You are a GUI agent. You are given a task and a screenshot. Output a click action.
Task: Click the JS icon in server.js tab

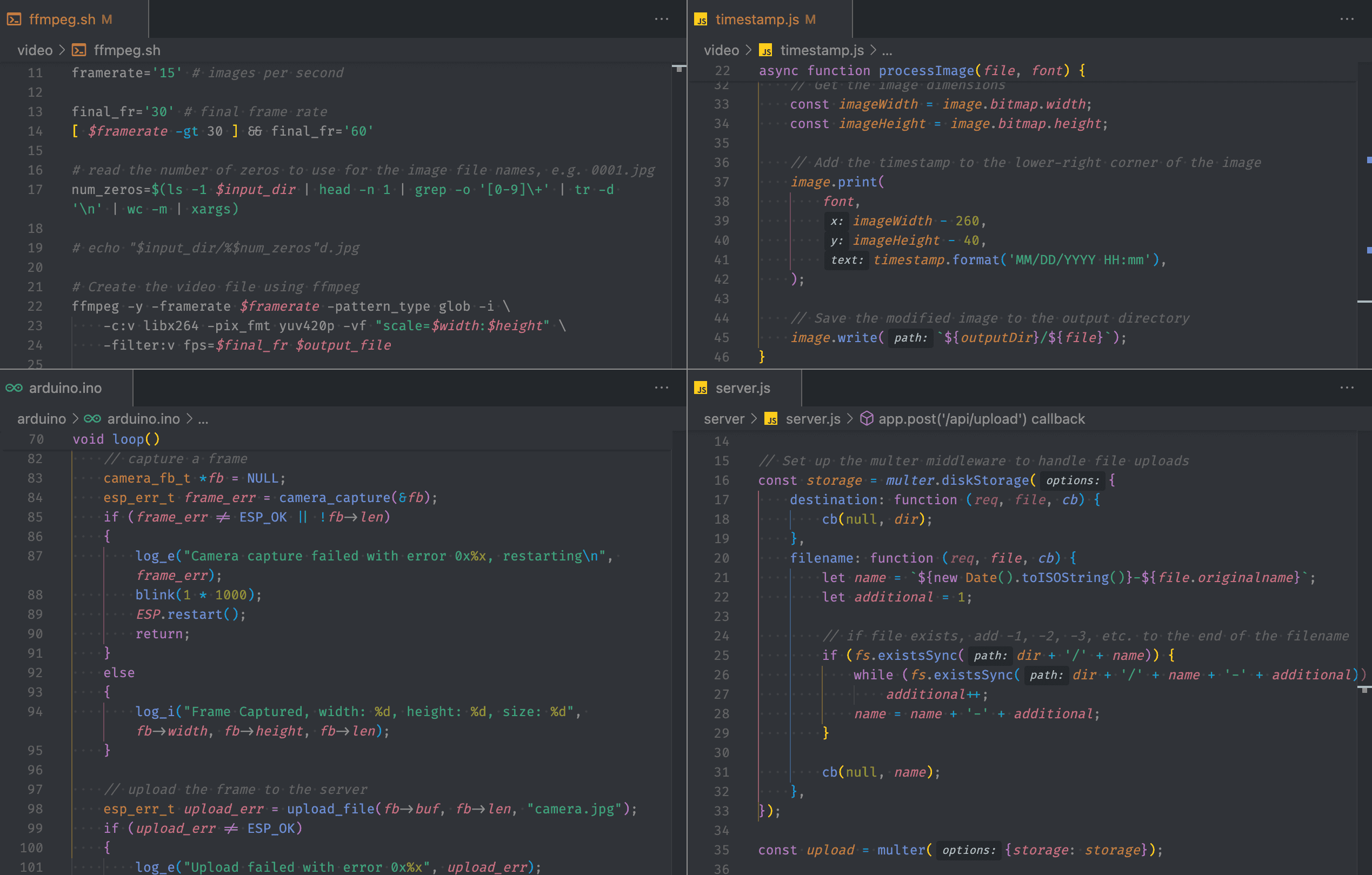700,388
